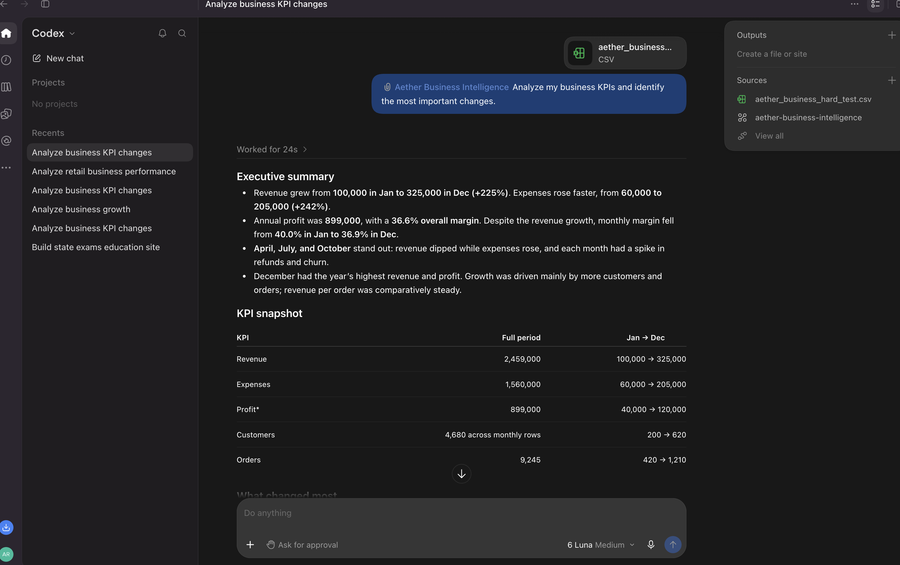Open aether-business-intelligence source

point(808,118)
